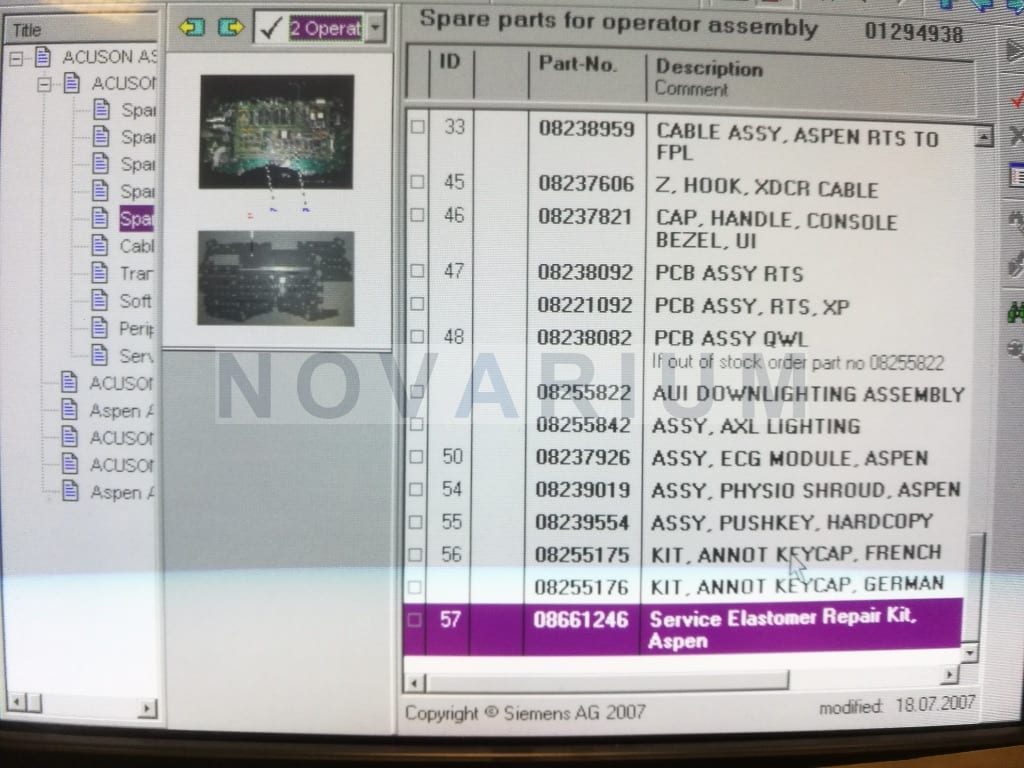Click PCB ASSY, RTS, XP description
The image size is (1024, 768).
pyautogui.click(x=752, y=306)
